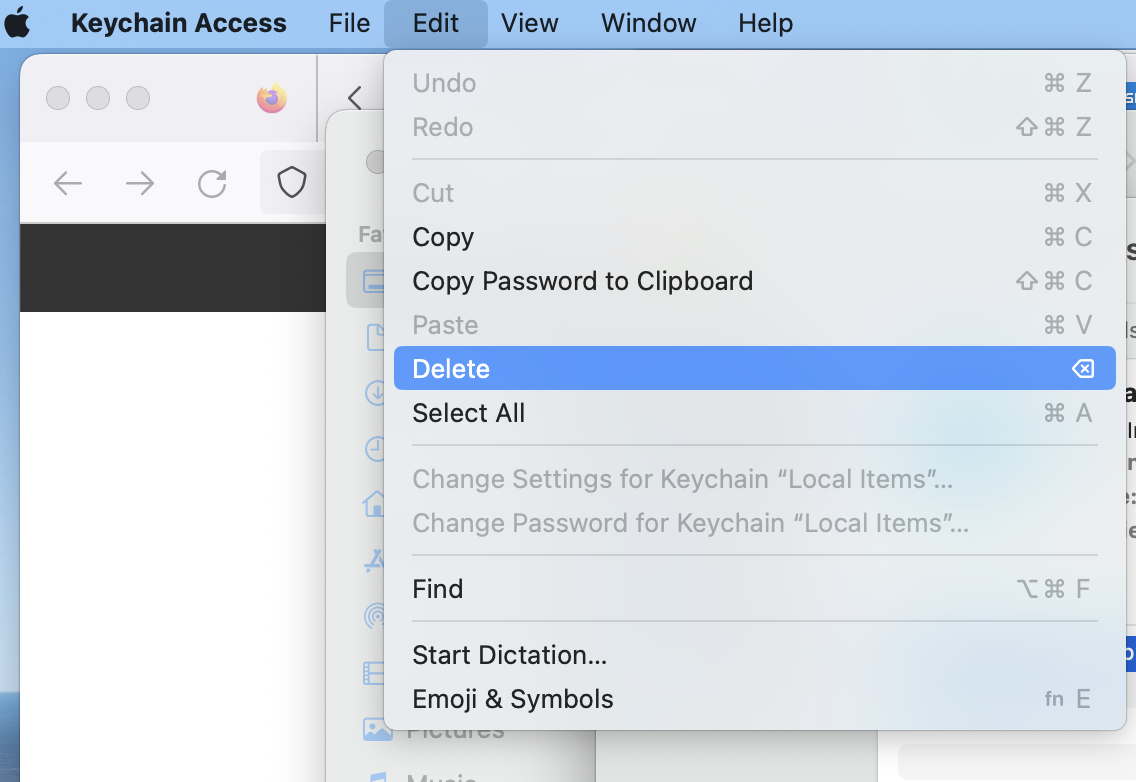
Task: Open the Pictures sidebar item
Action: [375, 729]
